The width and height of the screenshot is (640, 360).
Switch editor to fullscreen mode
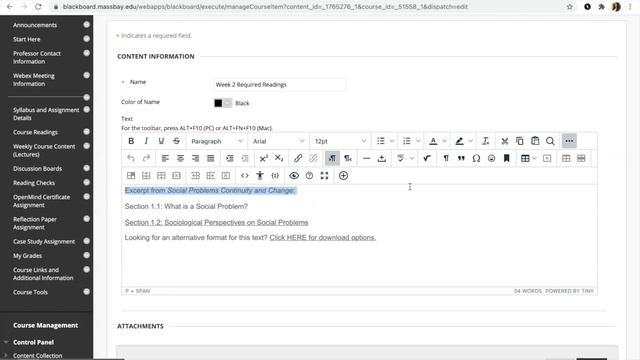pos(324,176)
